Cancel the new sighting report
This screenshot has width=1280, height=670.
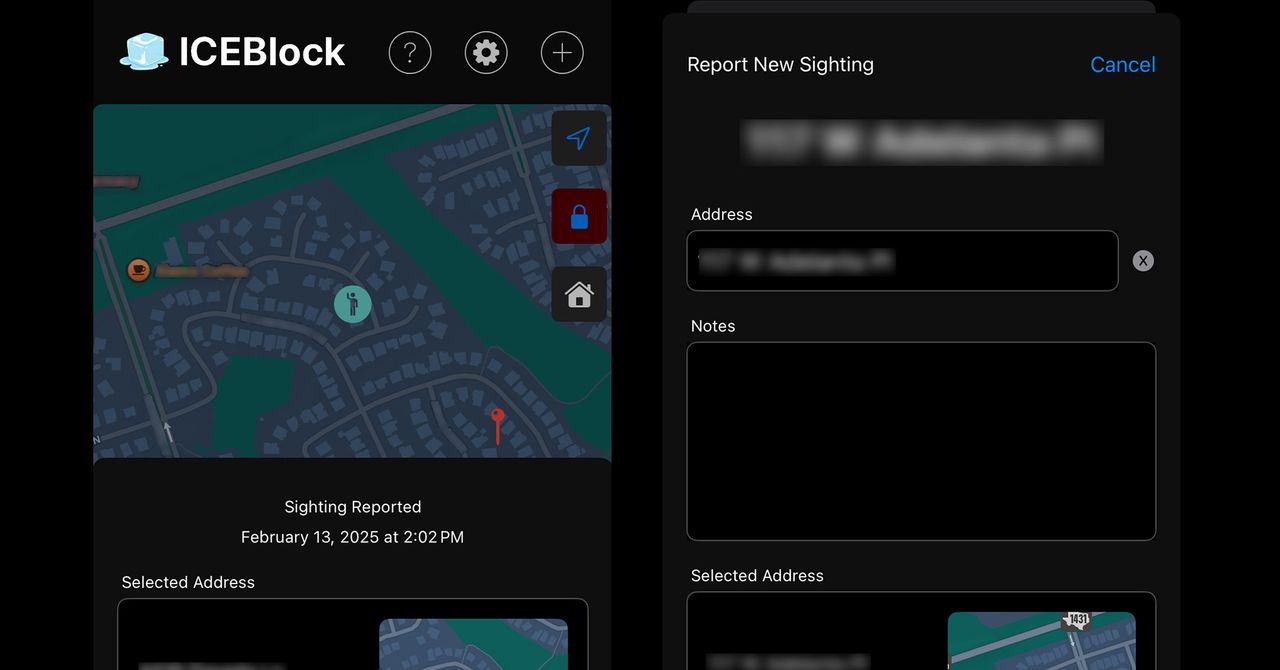[1122, 64]
